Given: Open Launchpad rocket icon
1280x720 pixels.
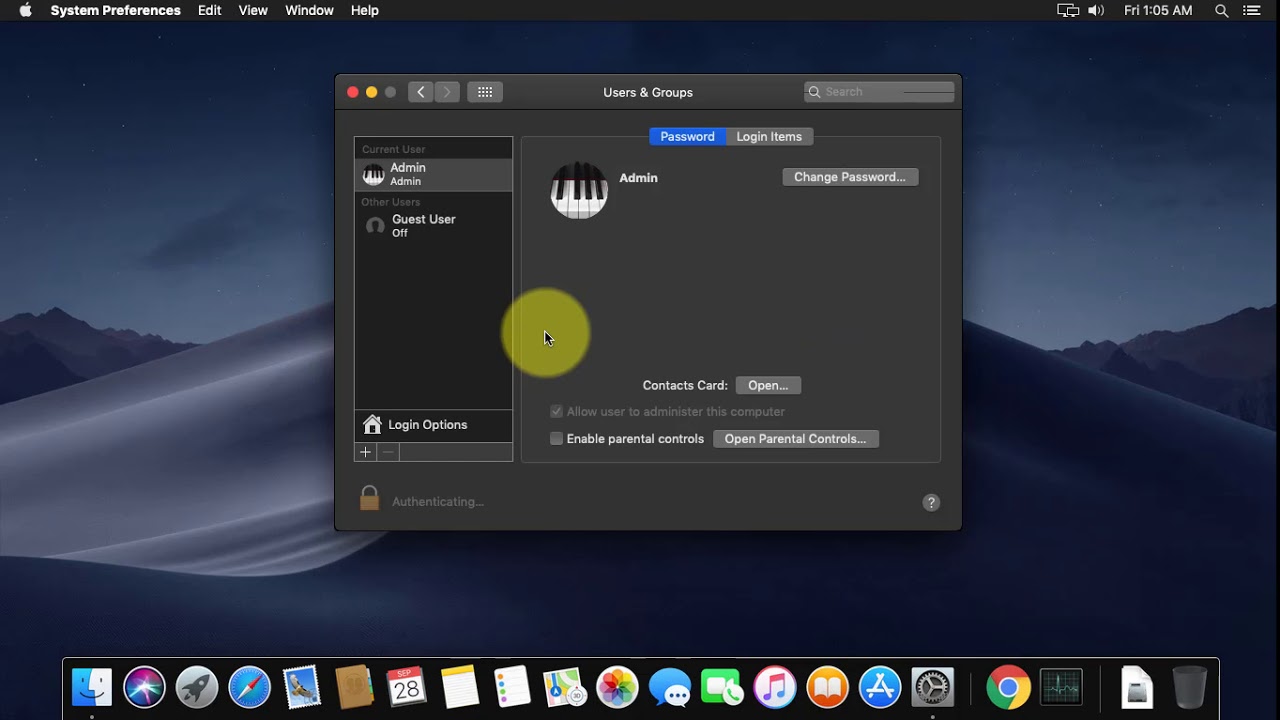Looking at the screenshot, I should 197,688.
